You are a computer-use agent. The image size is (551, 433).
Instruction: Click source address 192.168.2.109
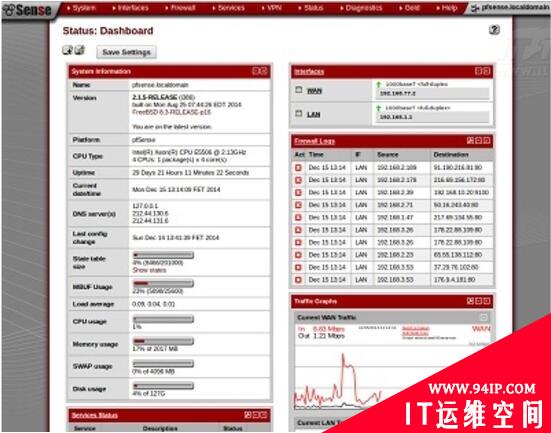pyautogui.click(x=396, y=168)
